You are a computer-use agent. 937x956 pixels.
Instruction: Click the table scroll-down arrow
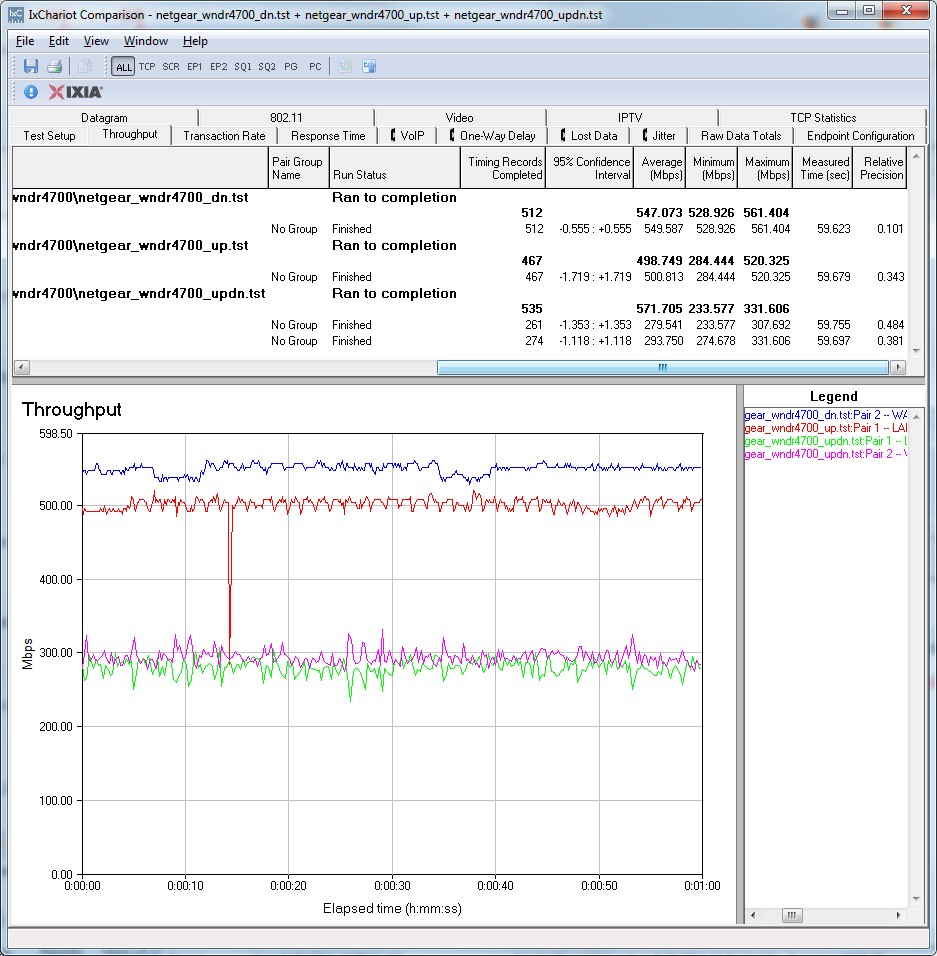[x=916, y=351]
